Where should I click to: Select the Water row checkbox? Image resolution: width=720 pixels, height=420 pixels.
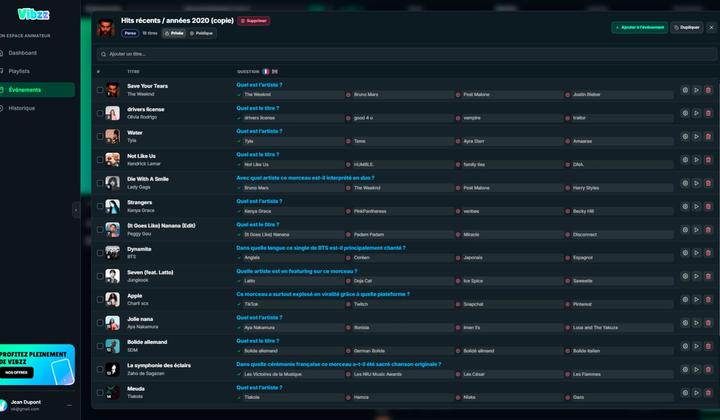(x=100, y=136)
